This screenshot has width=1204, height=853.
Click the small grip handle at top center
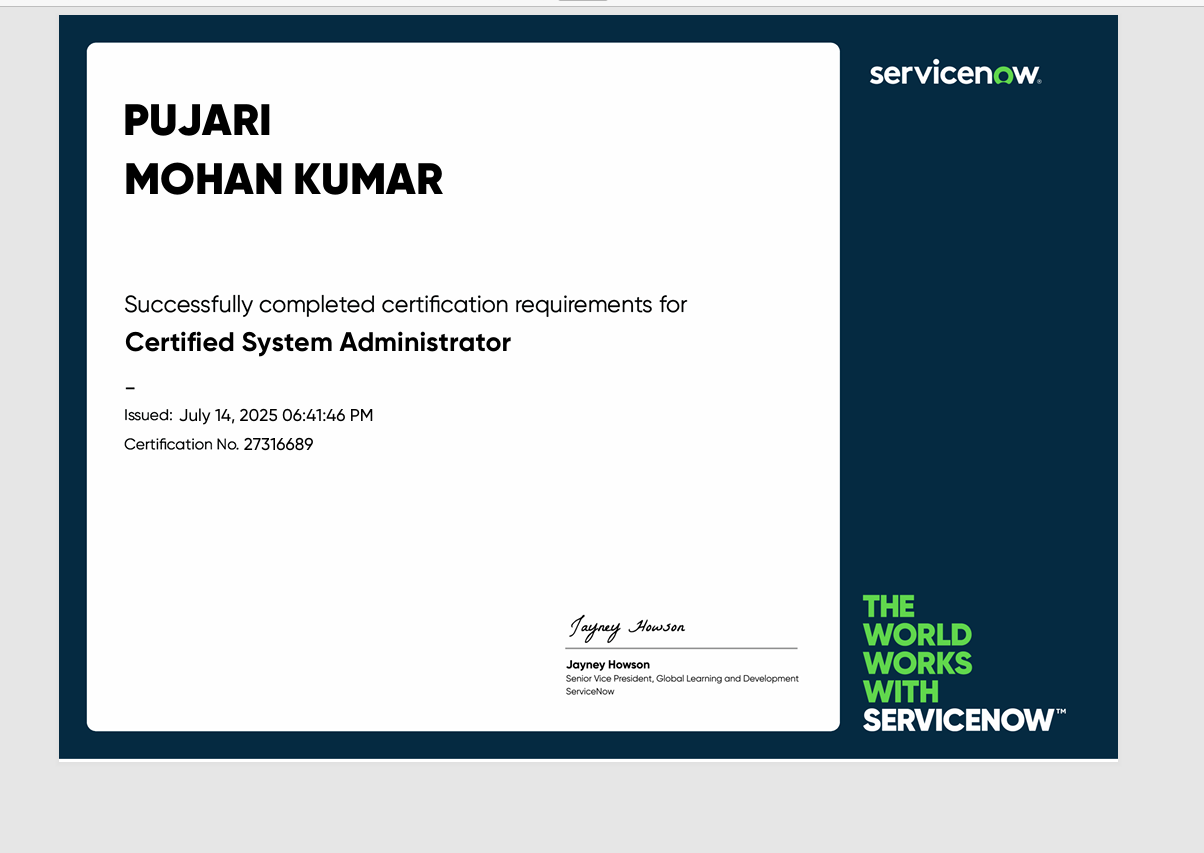[583, 2]
